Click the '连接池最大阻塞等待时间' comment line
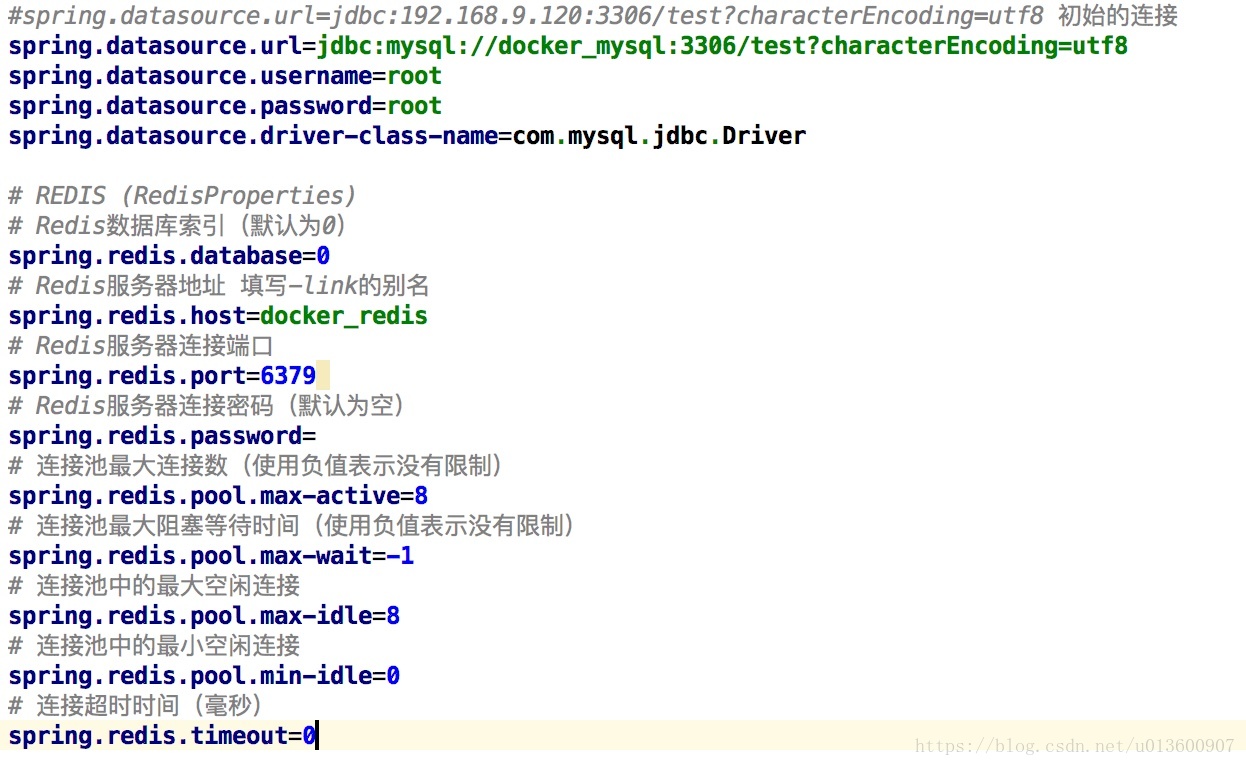This screenshot has width=1246, height=766. pyautogui.click(x=292, y=525)
